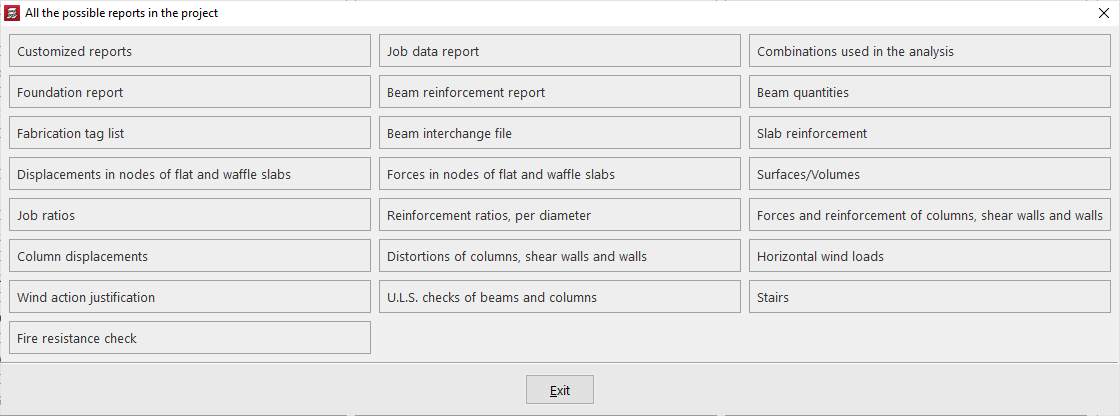The image size is (1120, 416).
Task: Open the Stairs report
Action: click(x=929, y=298)
